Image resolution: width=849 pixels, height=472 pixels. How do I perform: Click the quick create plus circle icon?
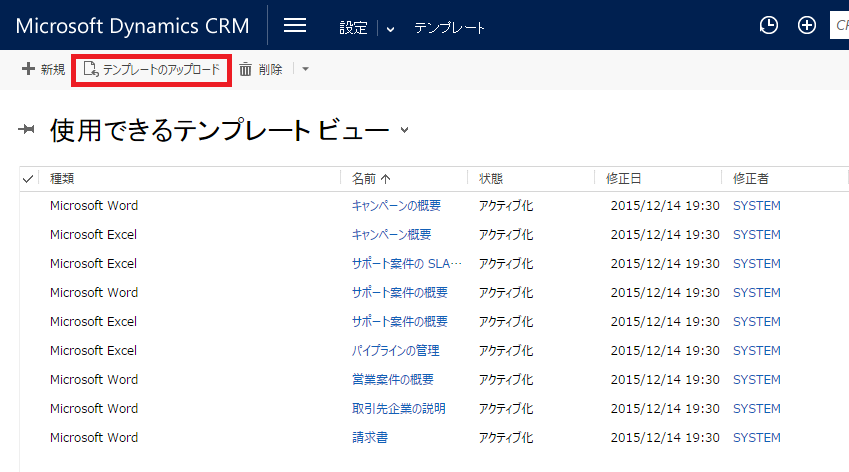pos(807,25)
